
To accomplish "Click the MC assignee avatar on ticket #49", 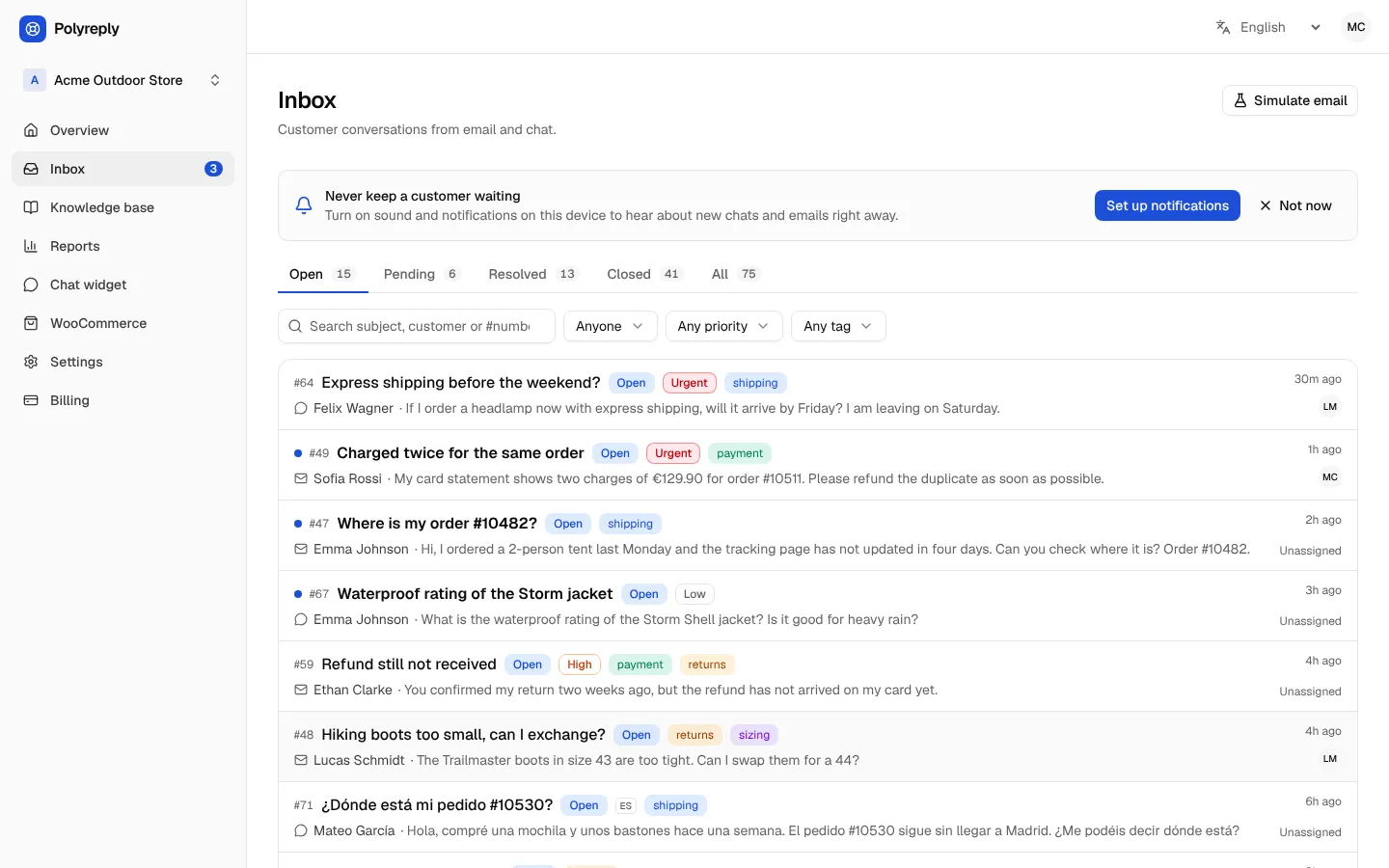I will 1330,477.
